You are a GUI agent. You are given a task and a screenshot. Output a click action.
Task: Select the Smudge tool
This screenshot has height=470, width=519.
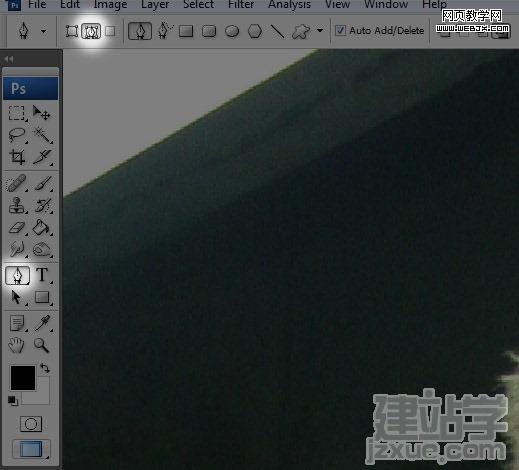(17, 249)
